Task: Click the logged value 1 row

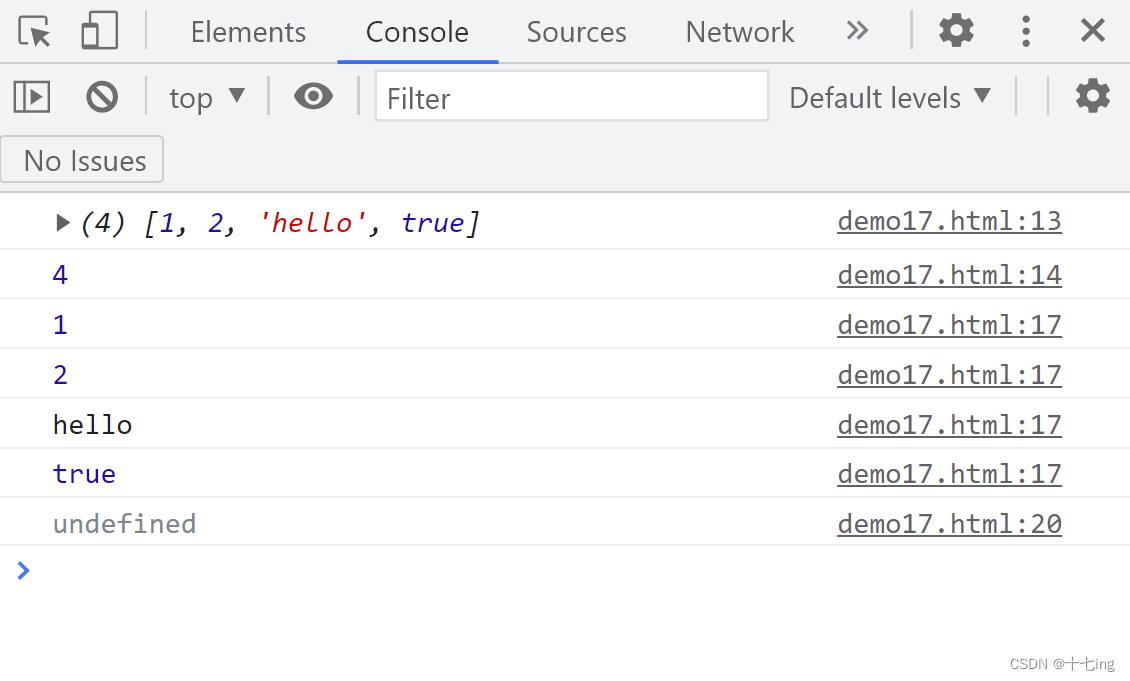Action: click(565, 324)
